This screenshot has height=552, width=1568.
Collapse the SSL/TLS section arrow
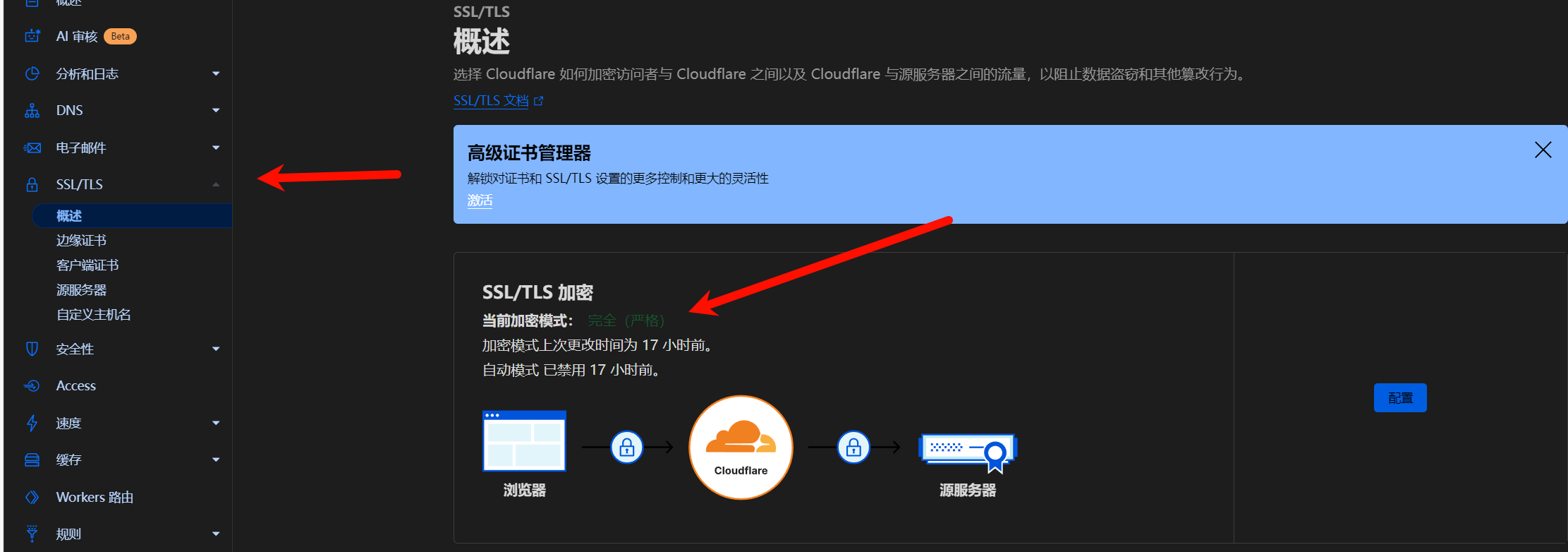coord(216,184)
